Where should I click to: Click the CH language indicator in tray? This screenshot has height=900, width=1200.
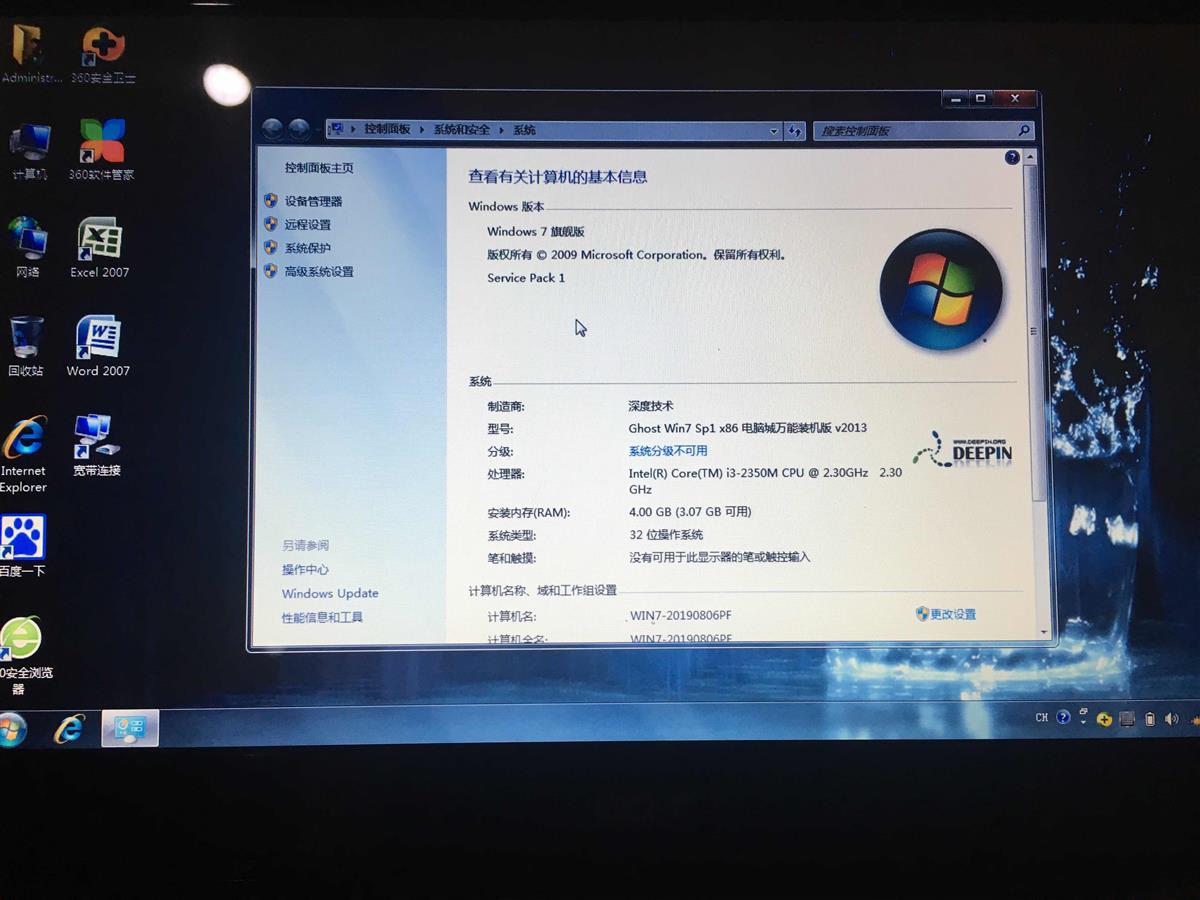1042,717
